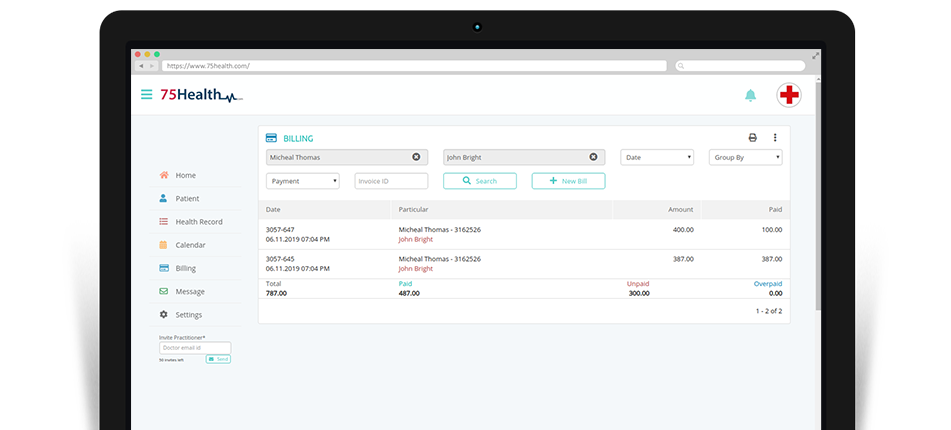The width and height of the screenshot is (951, 430).
Task: Expand the Date dropdown
Action: (x=657, y=157)
